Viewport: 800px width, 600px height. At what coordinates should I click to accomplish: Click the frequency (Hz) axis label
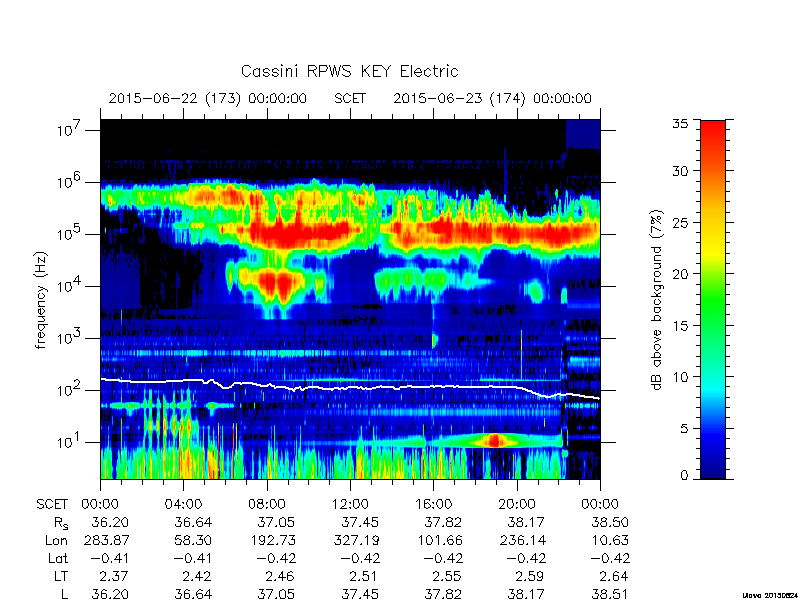click(x=41, y=300)
